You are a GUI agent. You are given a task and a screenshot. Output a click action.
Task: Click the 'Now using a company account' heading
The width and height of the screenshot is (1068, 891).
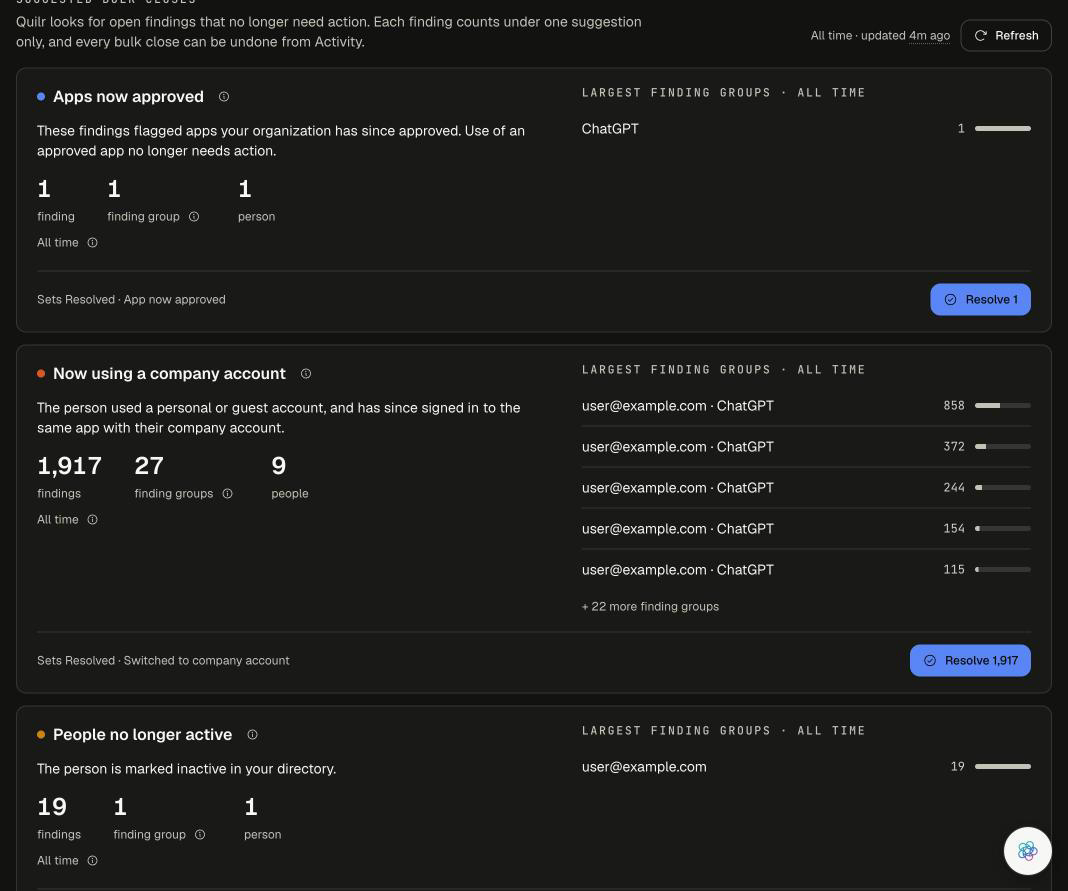169,374
